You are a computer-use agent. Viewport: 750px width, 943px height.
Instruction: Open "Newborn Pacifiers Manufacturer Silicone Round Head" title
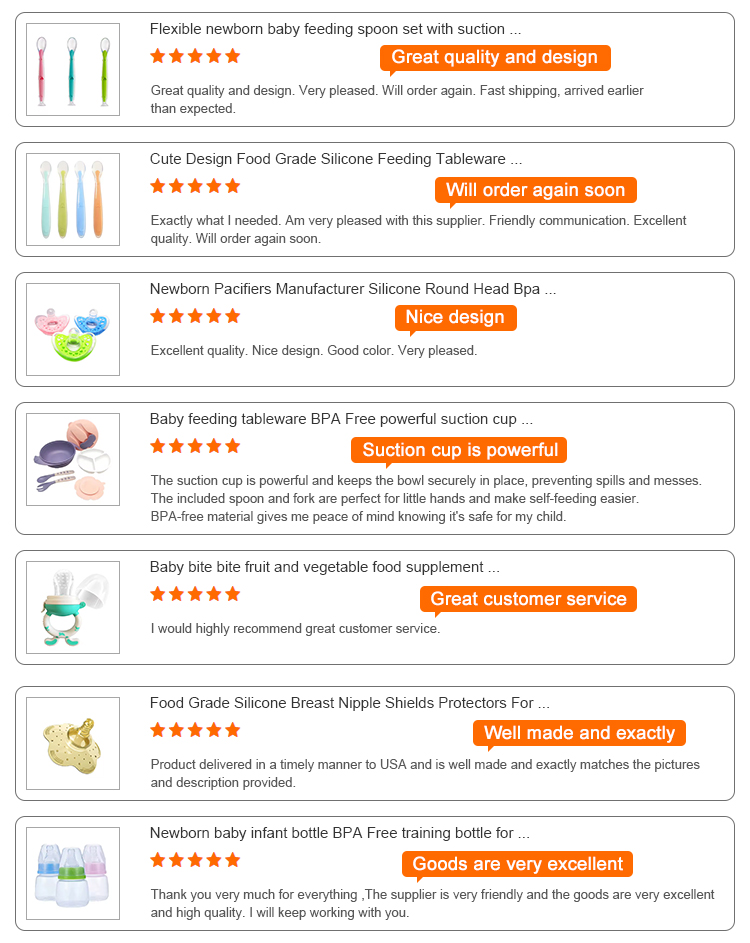pos(352,289)
